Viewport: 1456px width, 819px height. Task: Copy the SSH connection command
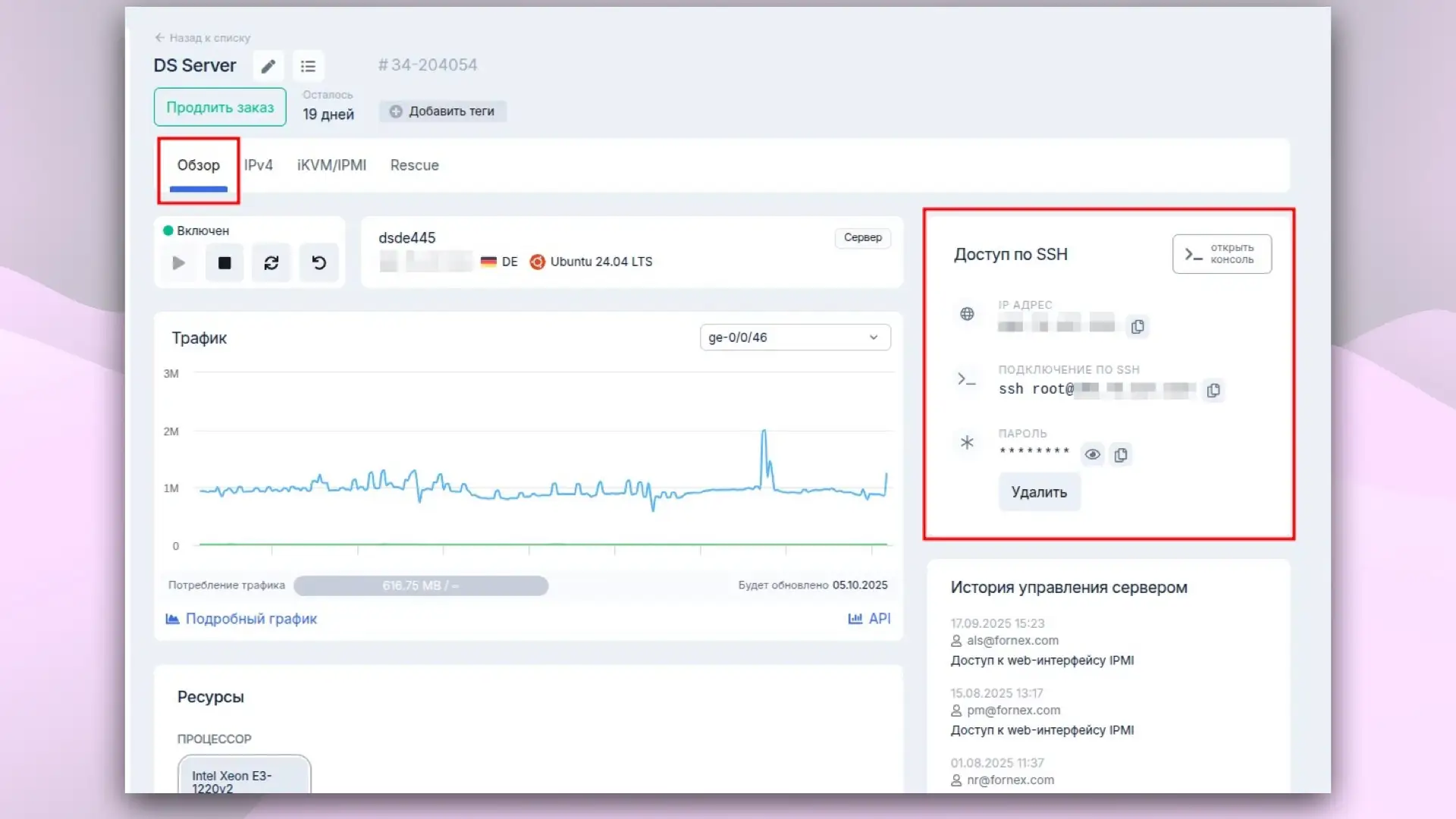[1213, 391]
